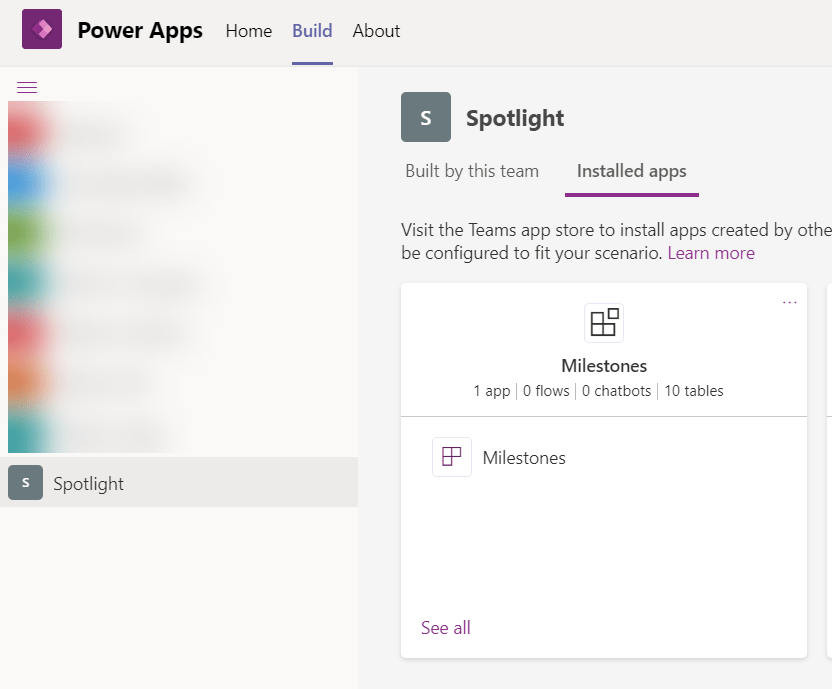Image resolution: width=832 pixels, height=689 pixels.
Task: Open the About tab
Action: click(376, 31)
